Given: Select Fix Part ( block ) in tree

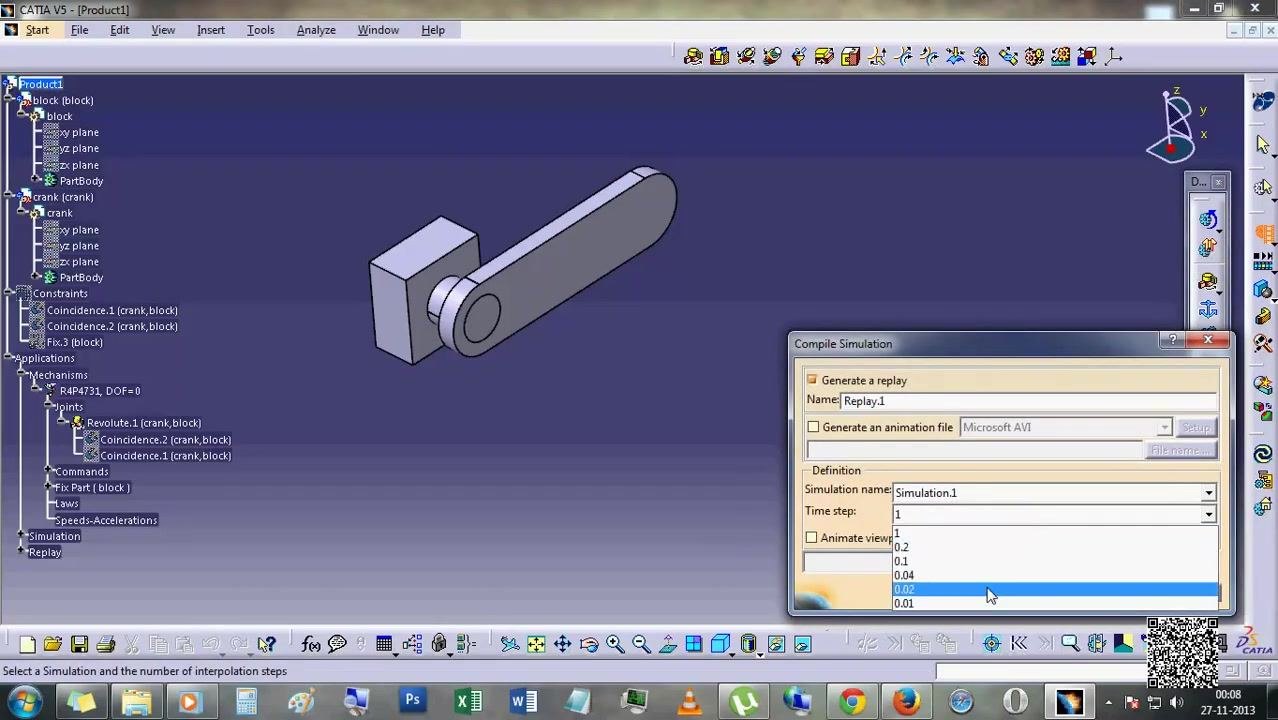Looking at the screenshot, I should pyautogui.click(x=92, y=488).
